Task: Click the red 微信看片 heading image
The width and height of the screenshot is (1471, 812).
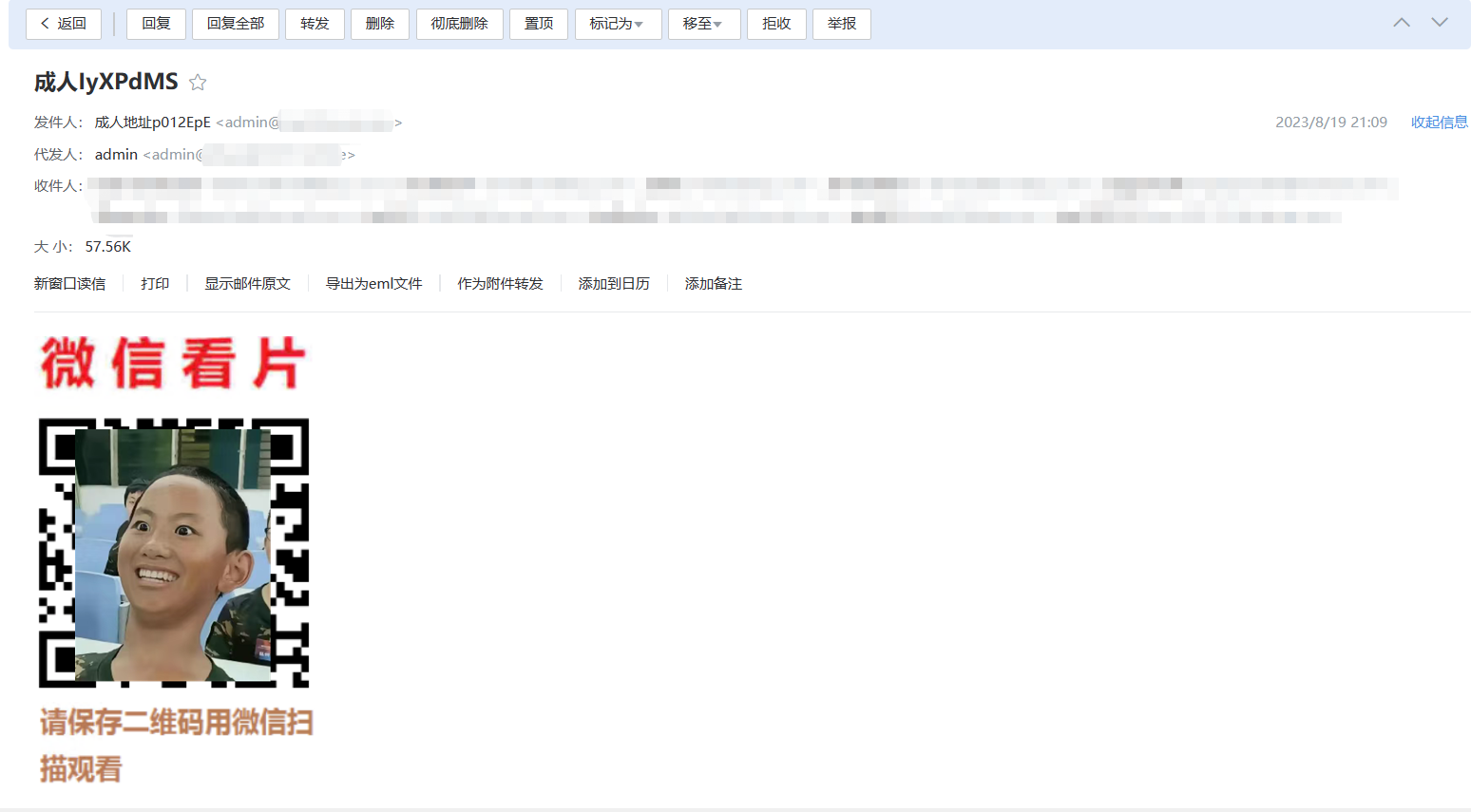Action: (x=173, y=363)
